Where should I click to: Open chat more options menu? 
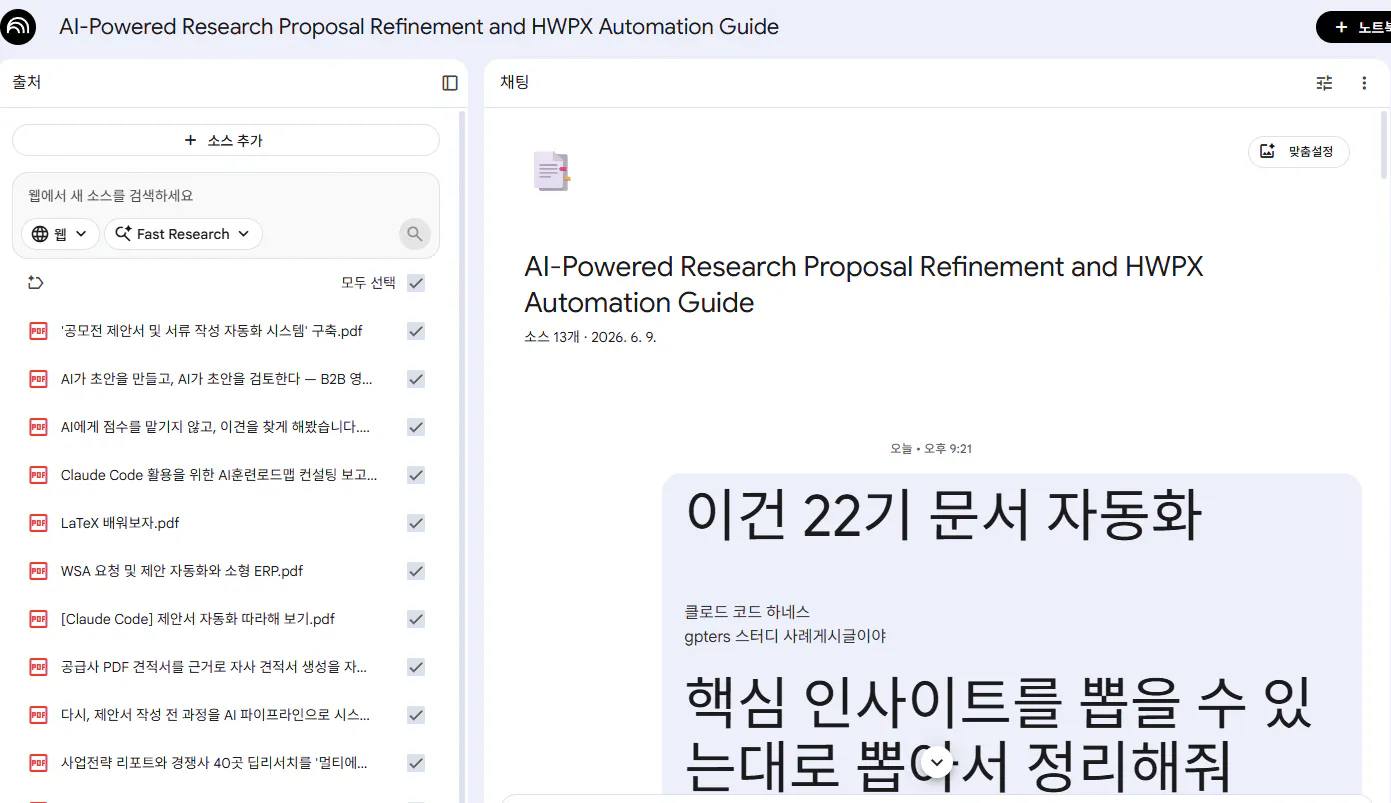click(1364, 83)
